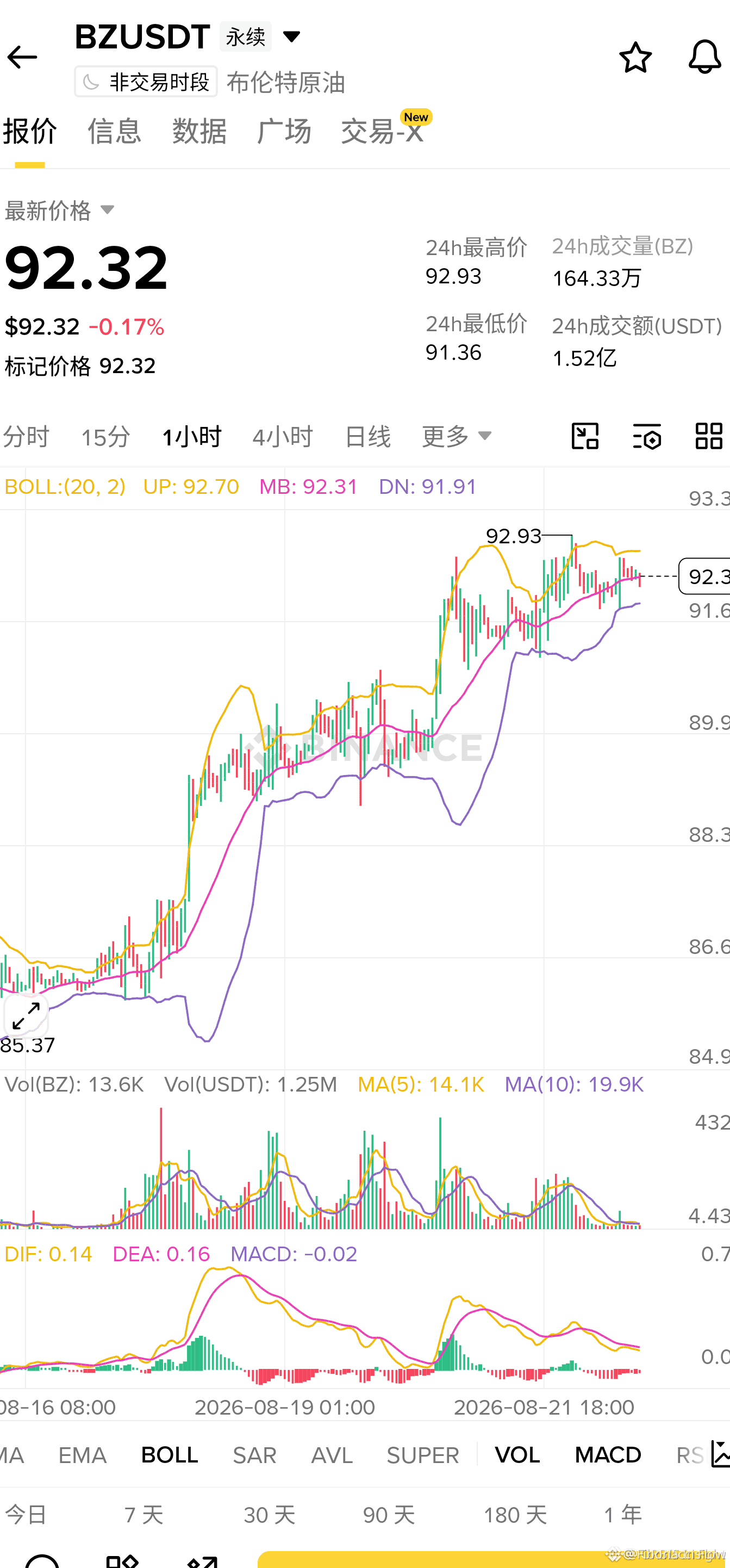
Task: Tap the MACD: -0.02 value legend
Action: 294,1254
